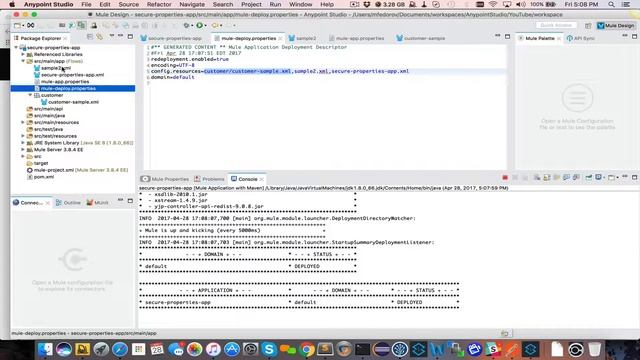This screenshot has height=360, width=640.
Task: Click the config.resources line in editor
Action: pyautogui.click(x=280, y=71)
